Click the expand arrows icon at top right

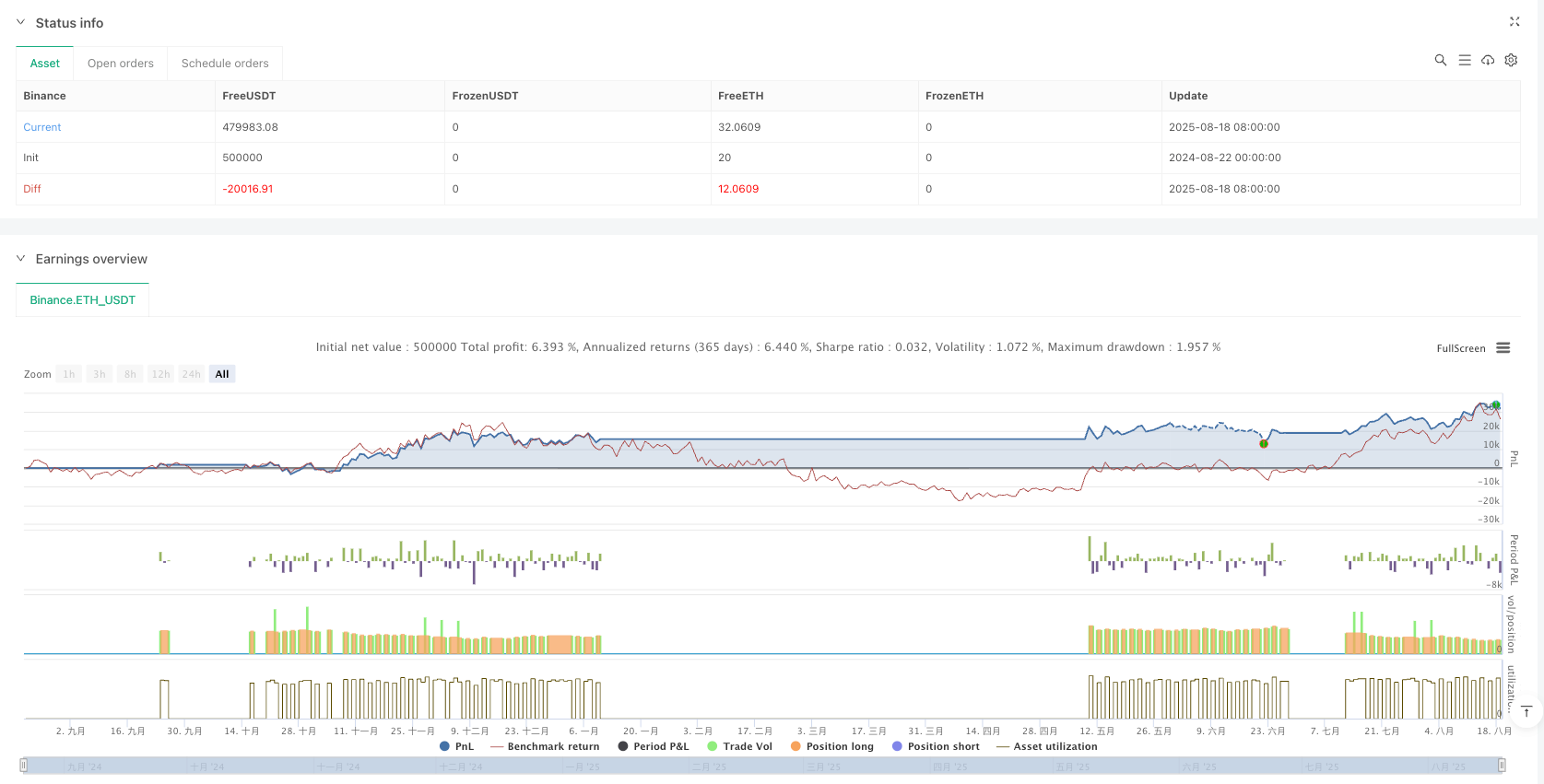click(x=1514, y=21)
